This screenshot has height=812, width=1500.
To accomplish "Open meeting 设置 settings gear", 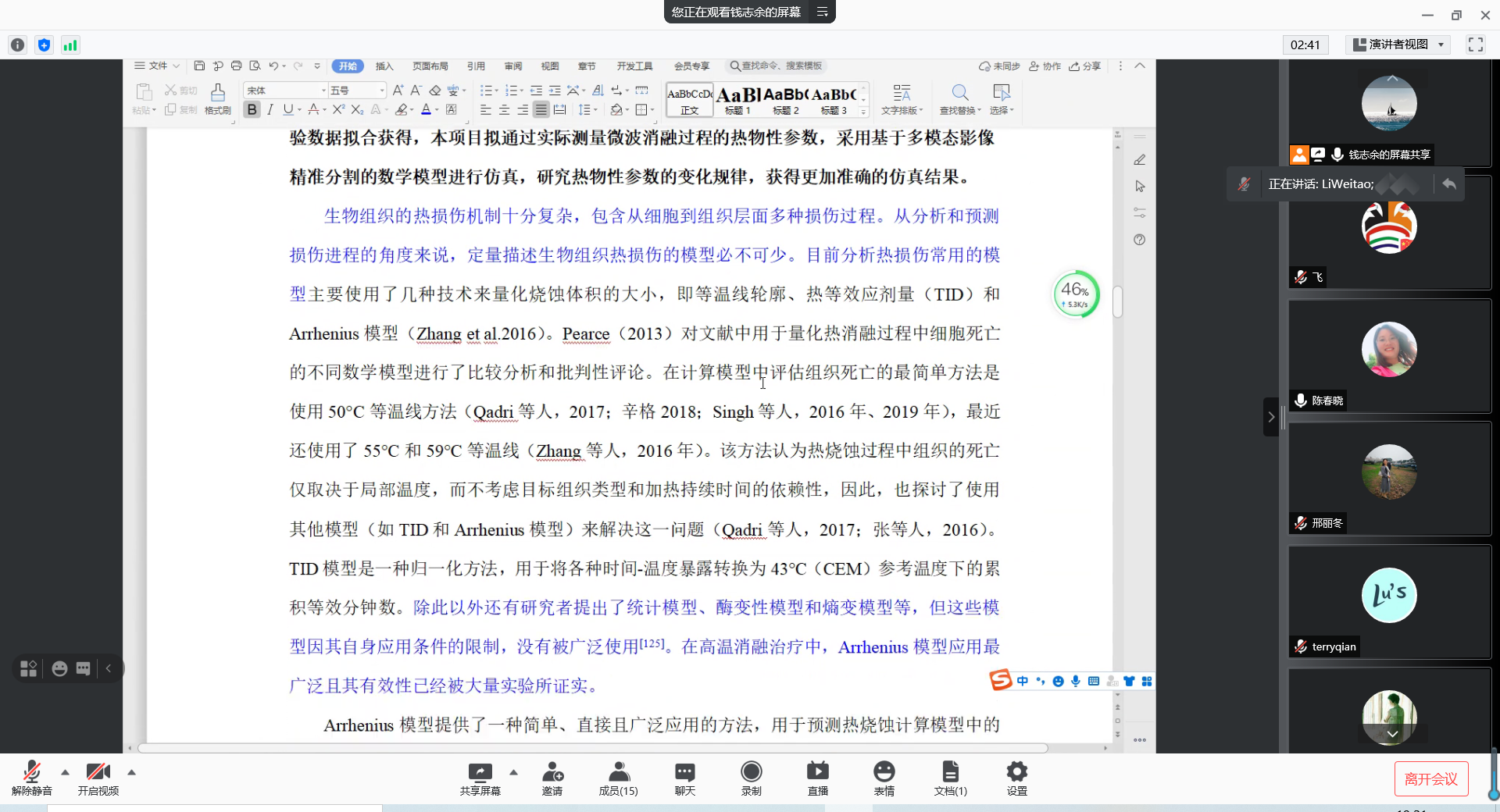I will (1016, 777).
